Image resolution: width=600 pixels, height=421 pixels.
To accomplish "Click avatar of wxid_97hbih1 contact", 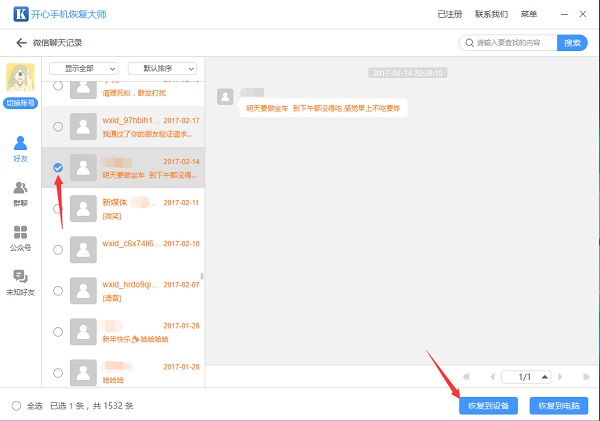I will (x=83, y=126).
